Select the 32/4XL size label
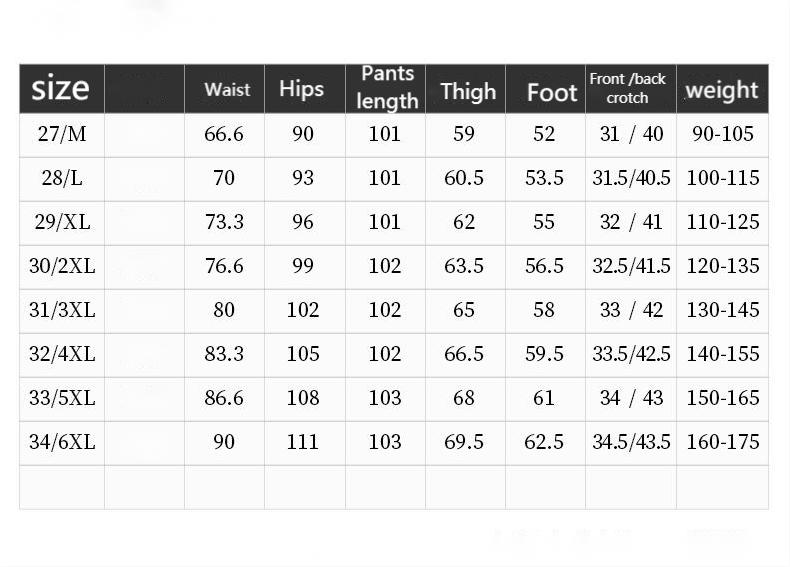 (62, 354)
